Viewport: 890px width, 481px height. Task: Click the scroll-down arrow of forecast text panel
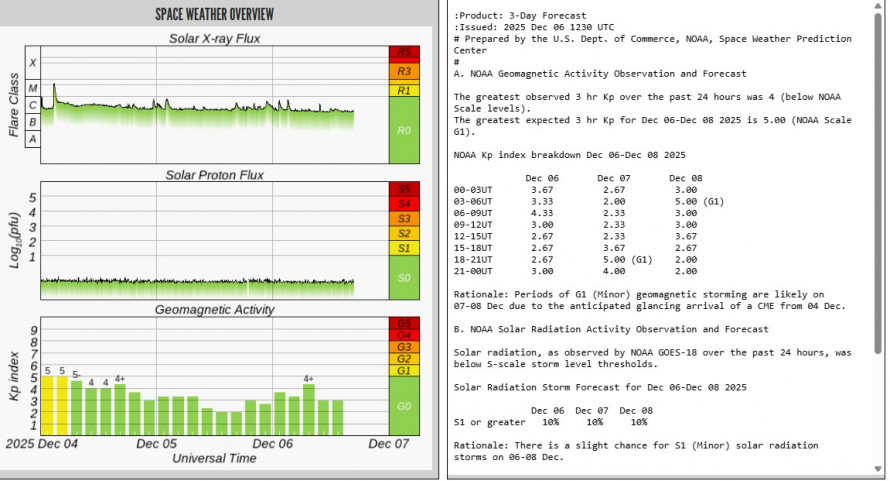click(879, 473)
